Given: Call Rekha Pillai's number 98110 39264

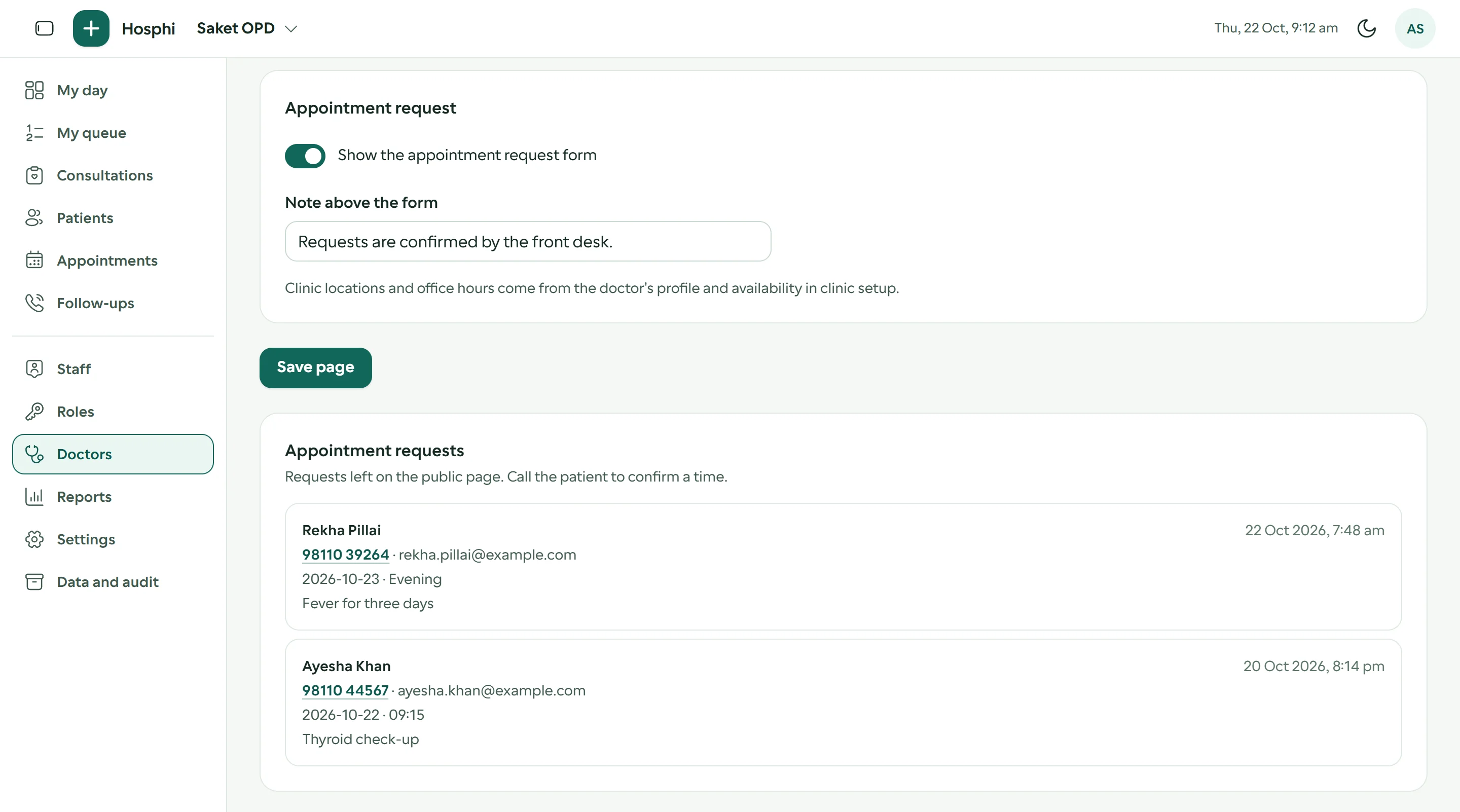Looking at the screenshot, I should tap(345, 554).
